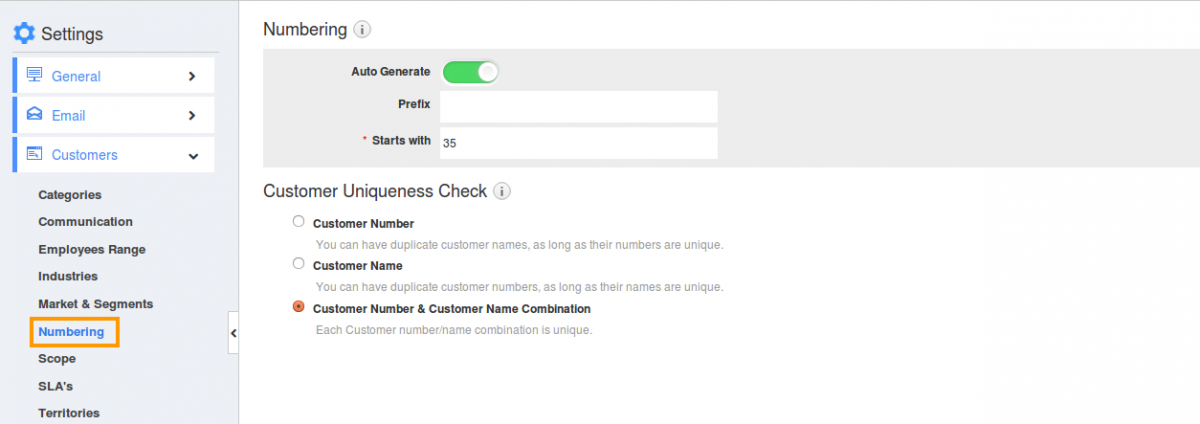Open the Territories settings link
The image size is (1200, 424).
point(69,413)
